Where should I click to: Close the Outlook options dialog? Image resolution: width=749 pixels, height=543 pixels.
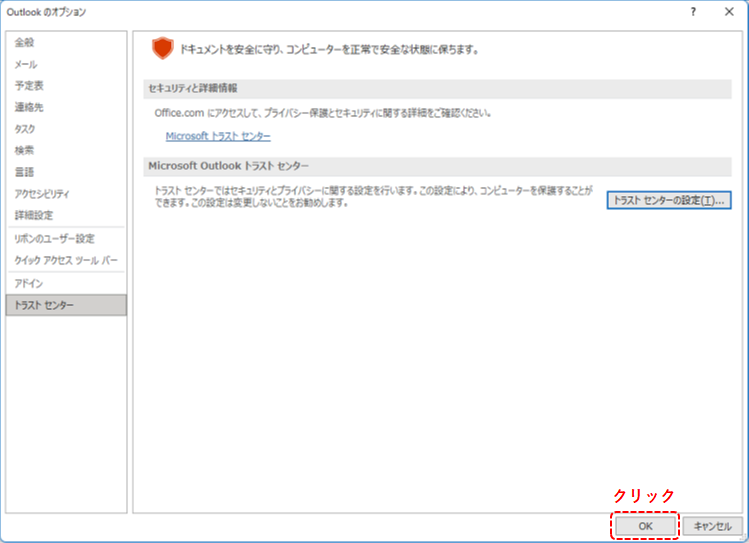click(x=729, y=12)
